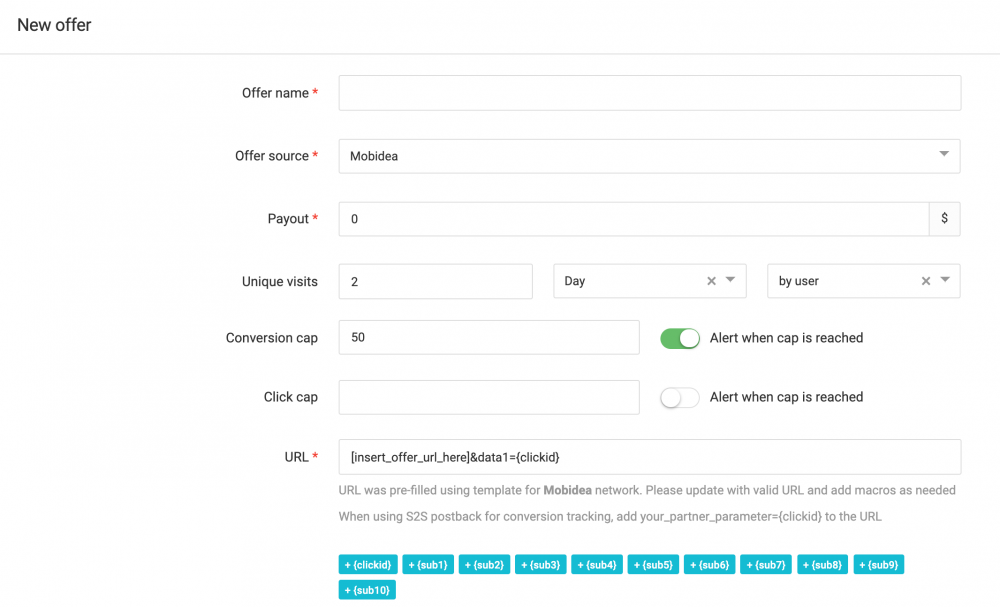Enable the Click cap alert toggle
This screenshot has height=607, width=1000.
(680, 398)
